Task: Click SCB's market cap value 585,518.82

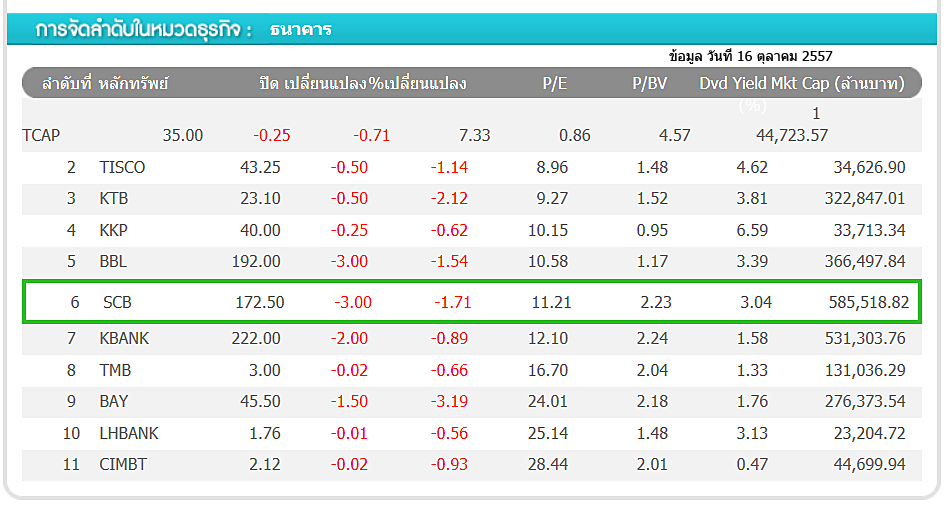Action: [x=868, y=302]
